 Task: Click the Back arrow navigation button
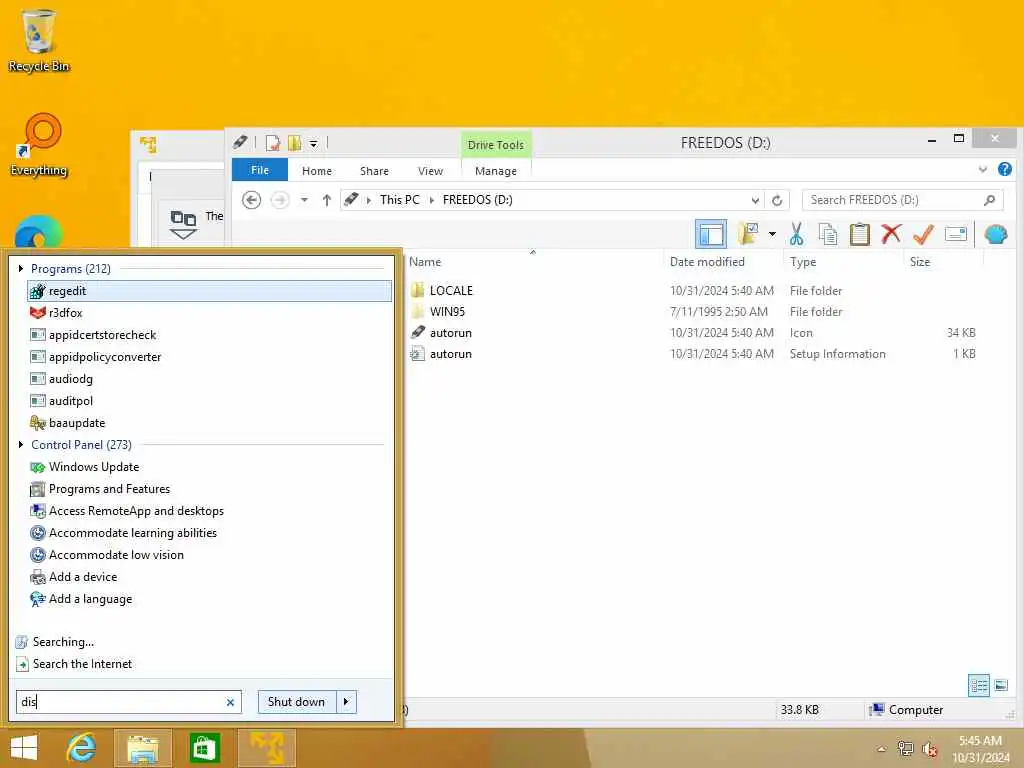[x=251, y=200]
